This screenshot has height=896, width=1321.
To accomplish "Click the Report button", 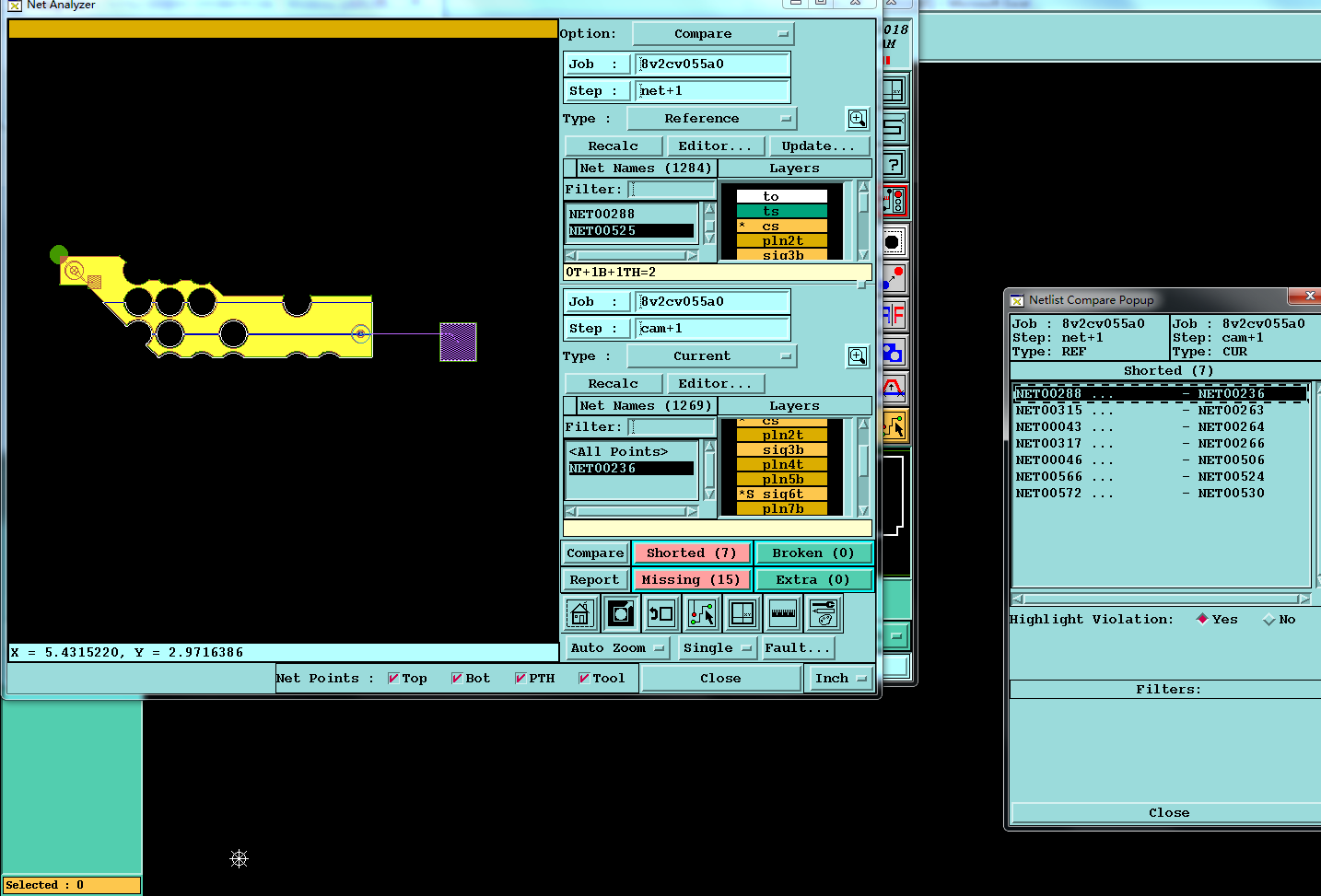I will point(595,580).
